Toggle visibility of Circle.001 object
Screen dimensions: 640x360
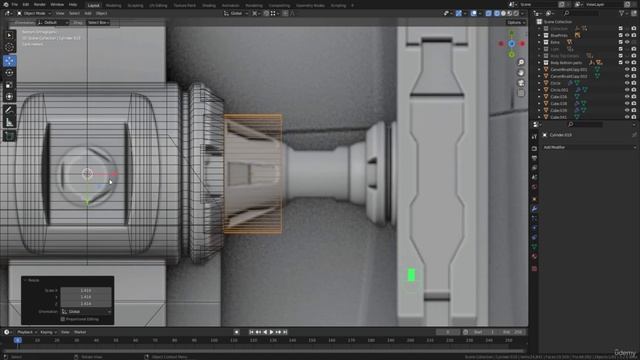click(x=627, y=90)
